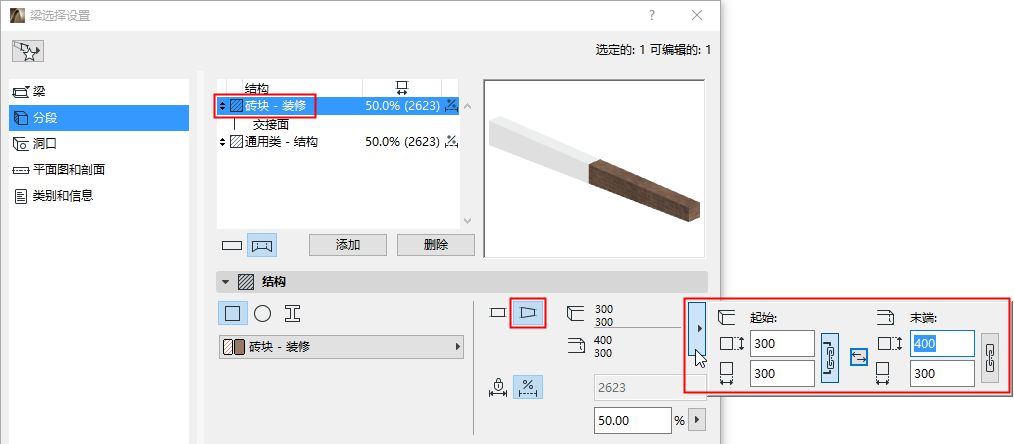Image resolution: width=1014 pixels, height=444 pixels.
Task: Click the hatch icon in 结构 panel header
Action: tap(246, 282)
